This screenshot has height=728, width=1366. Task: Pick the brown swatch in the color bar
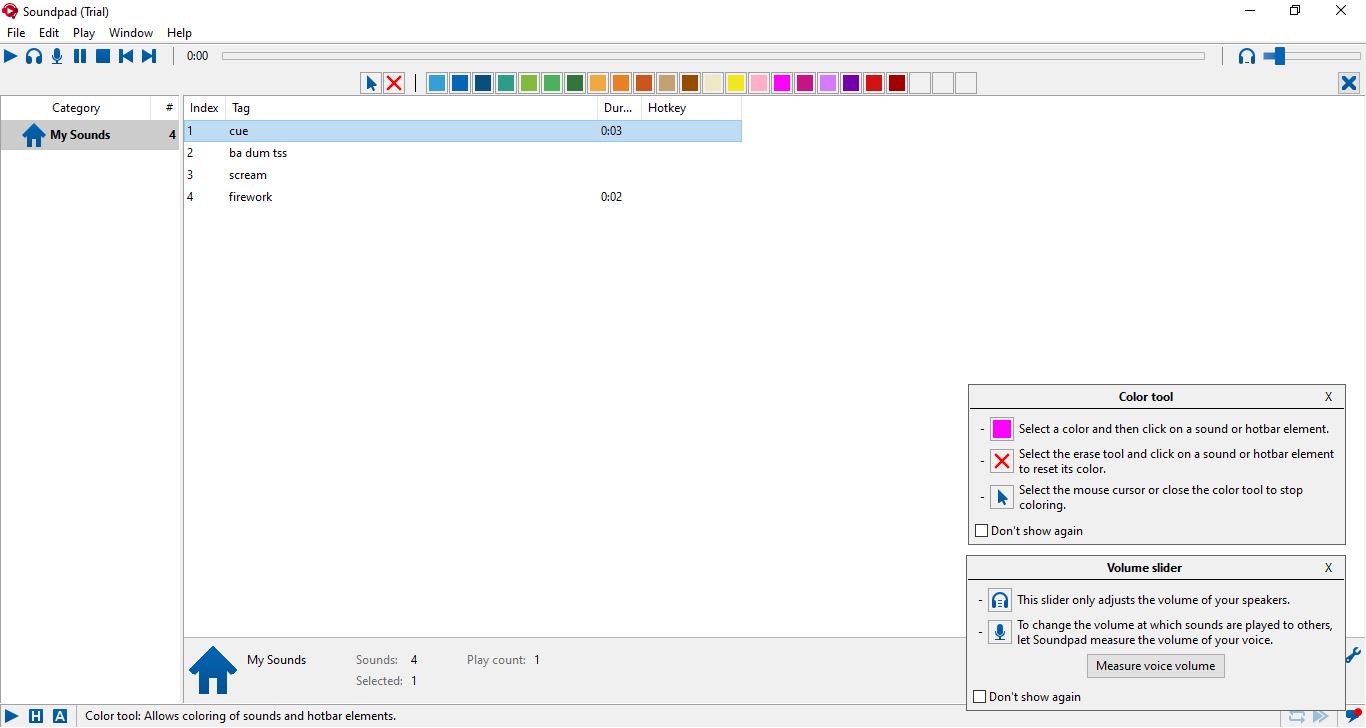click(x=690, y=83)
